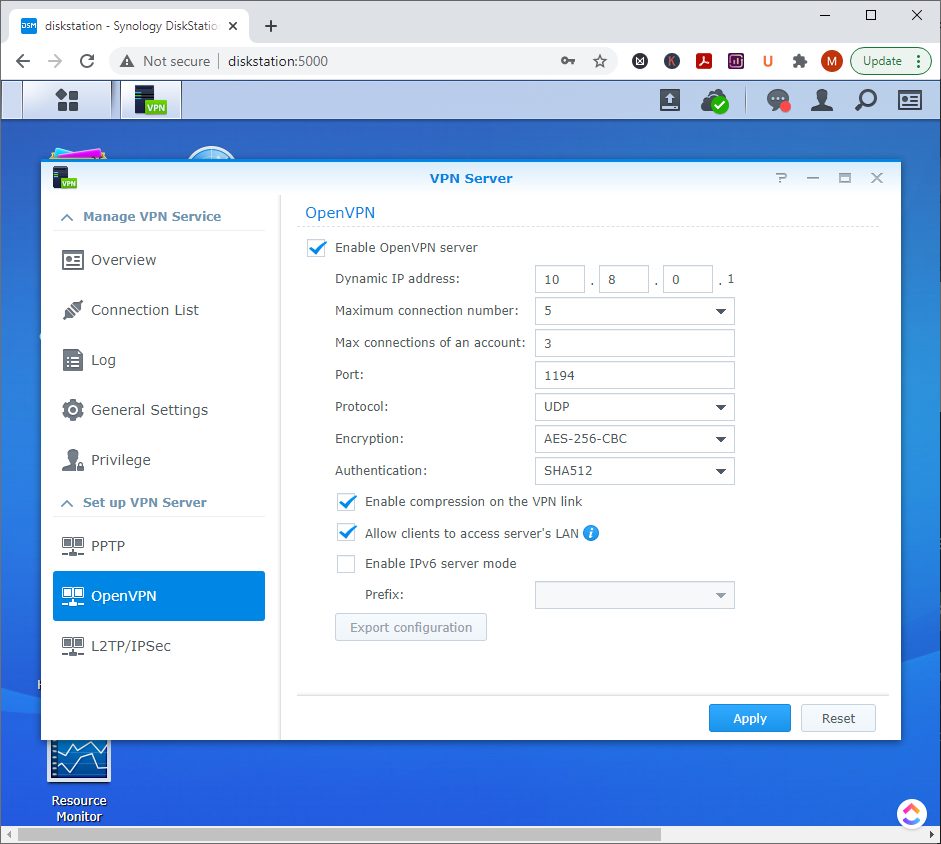Open the Privilege page
Viewport: 941px width, 844px height.
coord(159,460)
